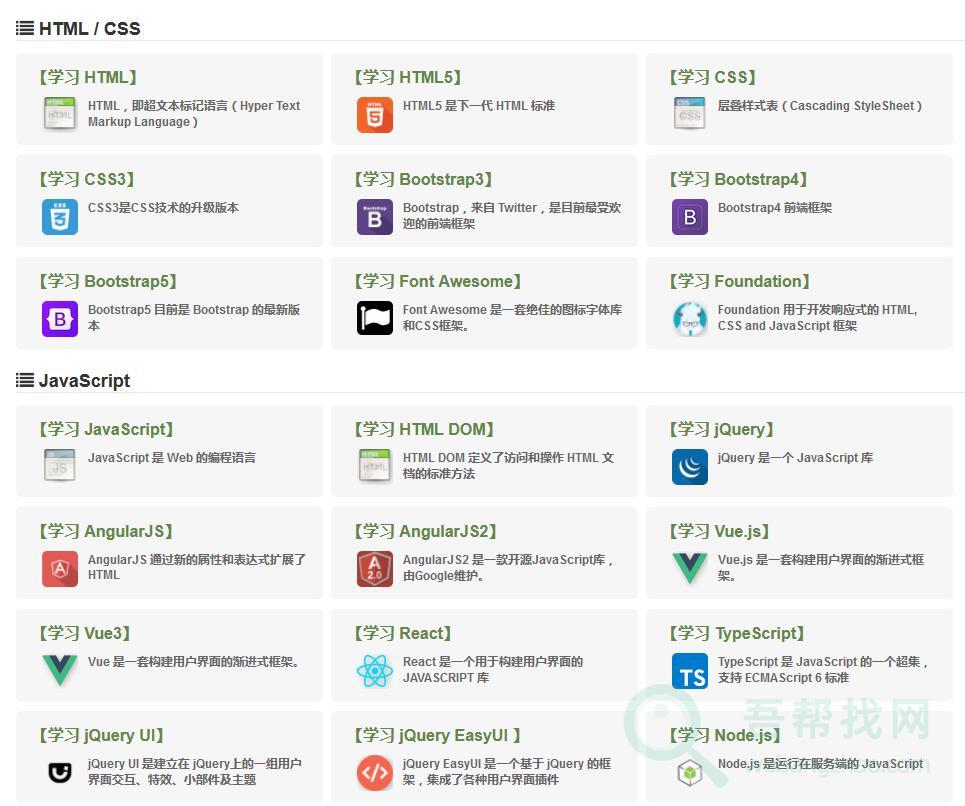The height and width of the screenshot is (806, 965).
Task: Click the Vue.js green V logo
Action: pos(690,569)
